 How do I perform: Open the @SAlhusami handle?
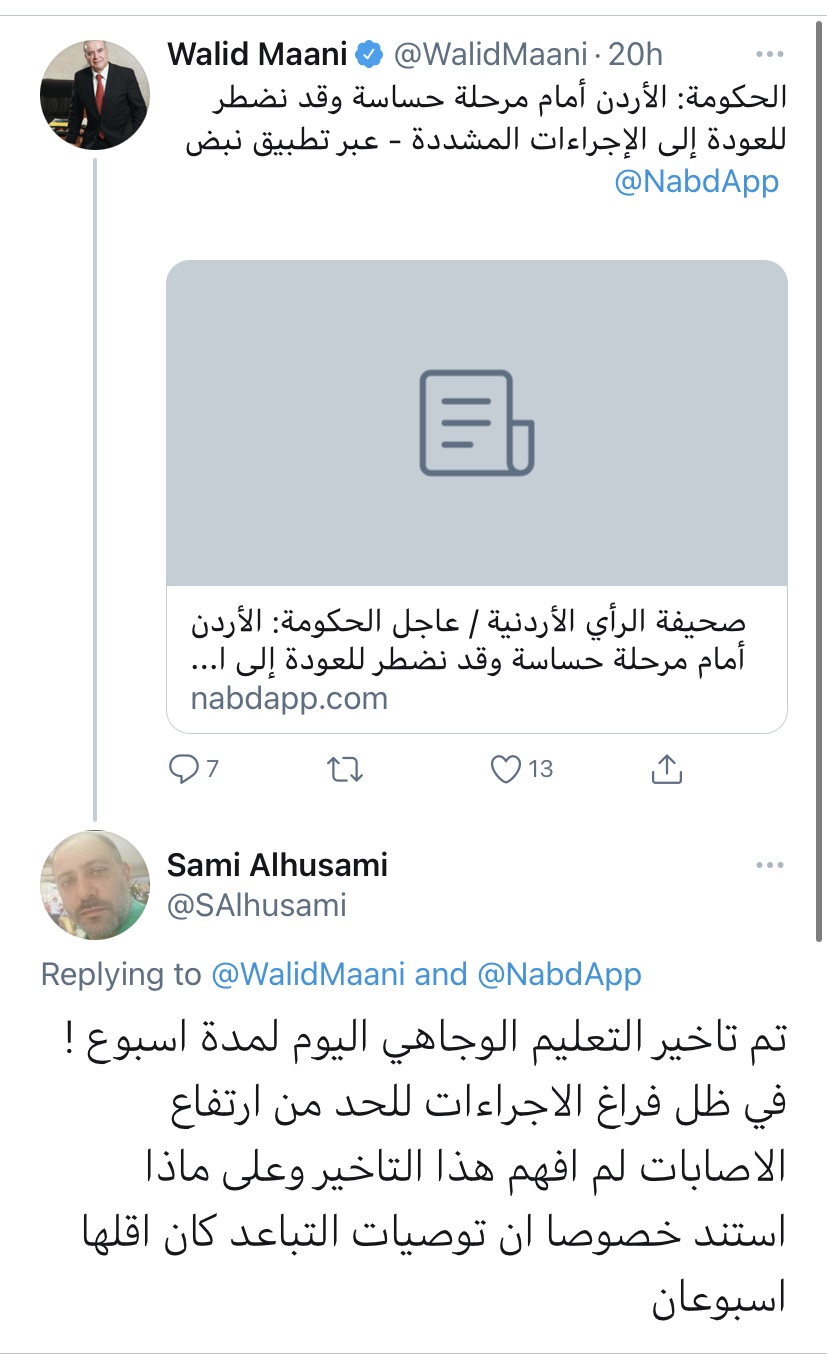tap(257, 906)
